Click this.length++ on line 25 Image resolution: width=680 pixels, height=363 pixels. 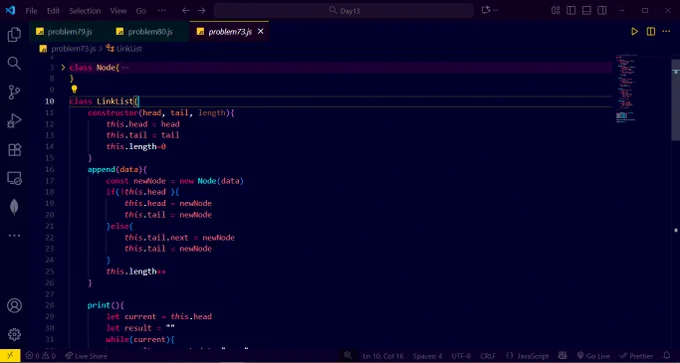(136, 271)
